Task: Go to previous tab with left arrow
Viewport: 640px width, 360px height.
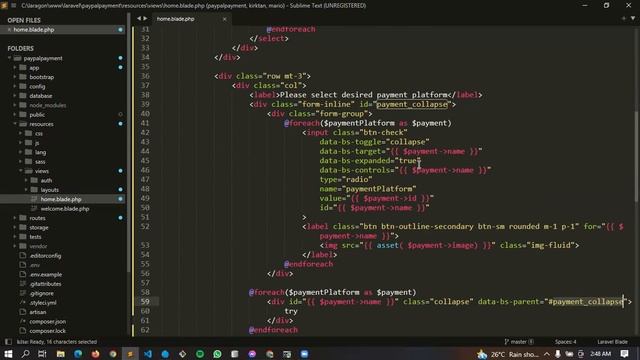Action: tap(139, 18)
